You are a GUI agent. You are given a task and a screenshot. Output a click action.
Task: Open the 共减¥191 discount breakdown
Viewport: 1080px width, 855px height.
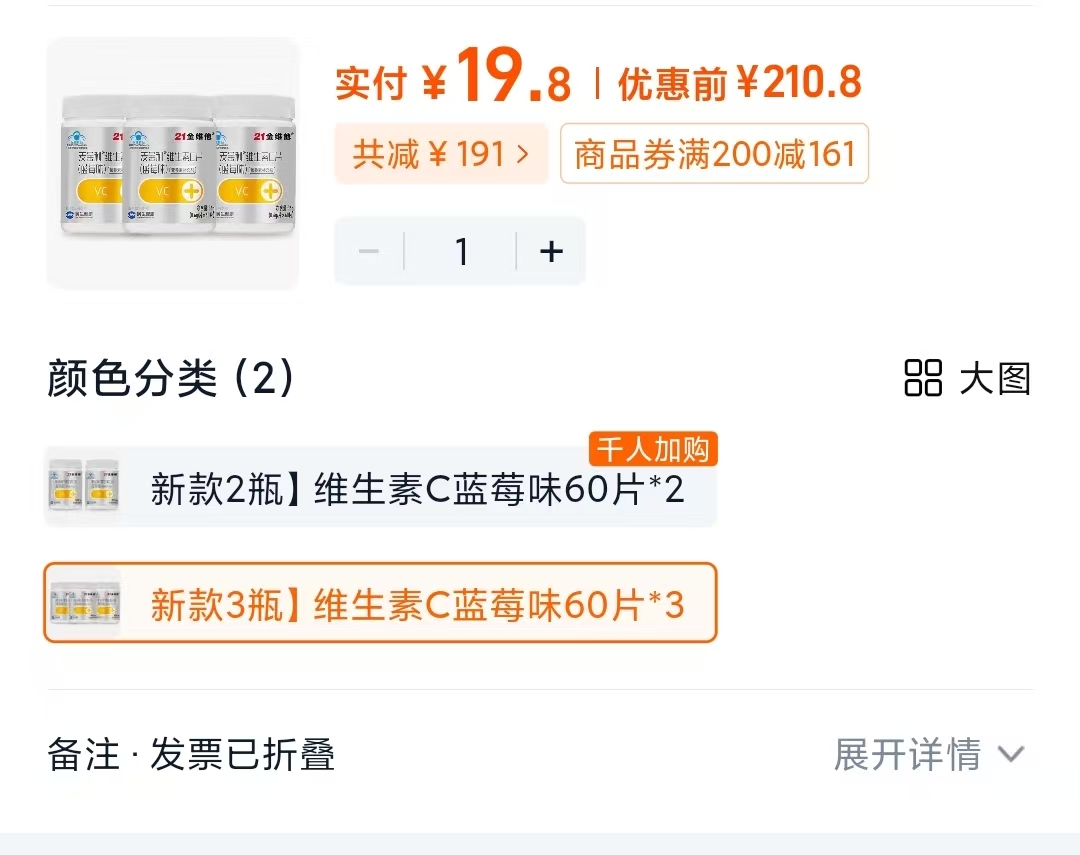(x=440, y=153)
